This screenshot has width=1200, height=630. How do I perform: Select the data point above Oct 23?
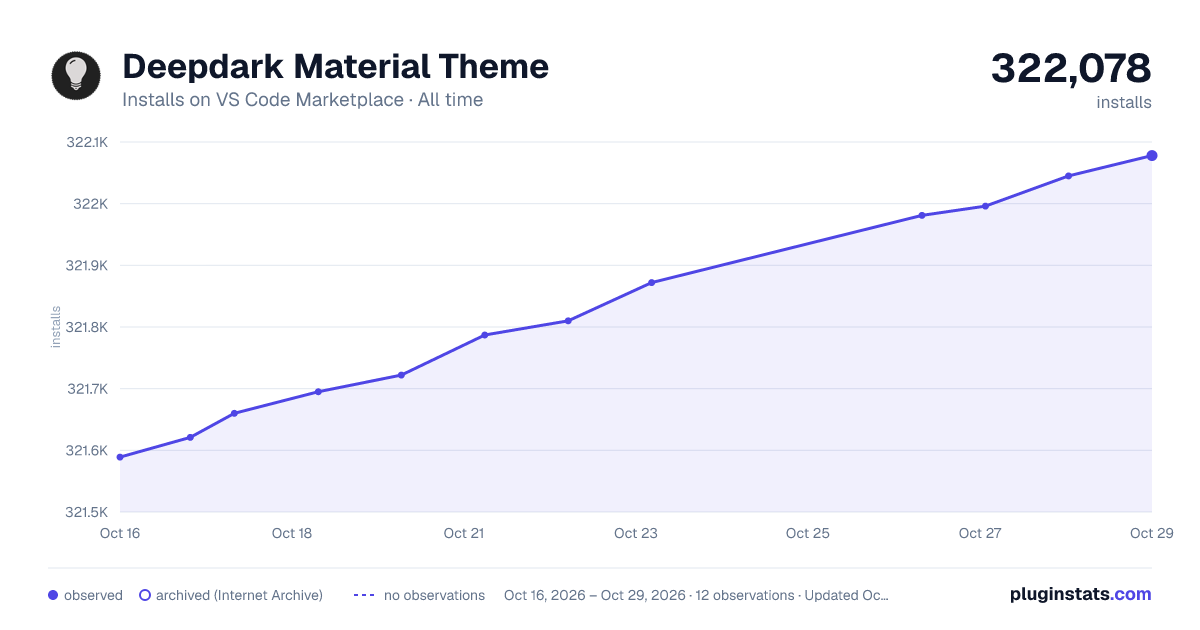tap(651, 282)
